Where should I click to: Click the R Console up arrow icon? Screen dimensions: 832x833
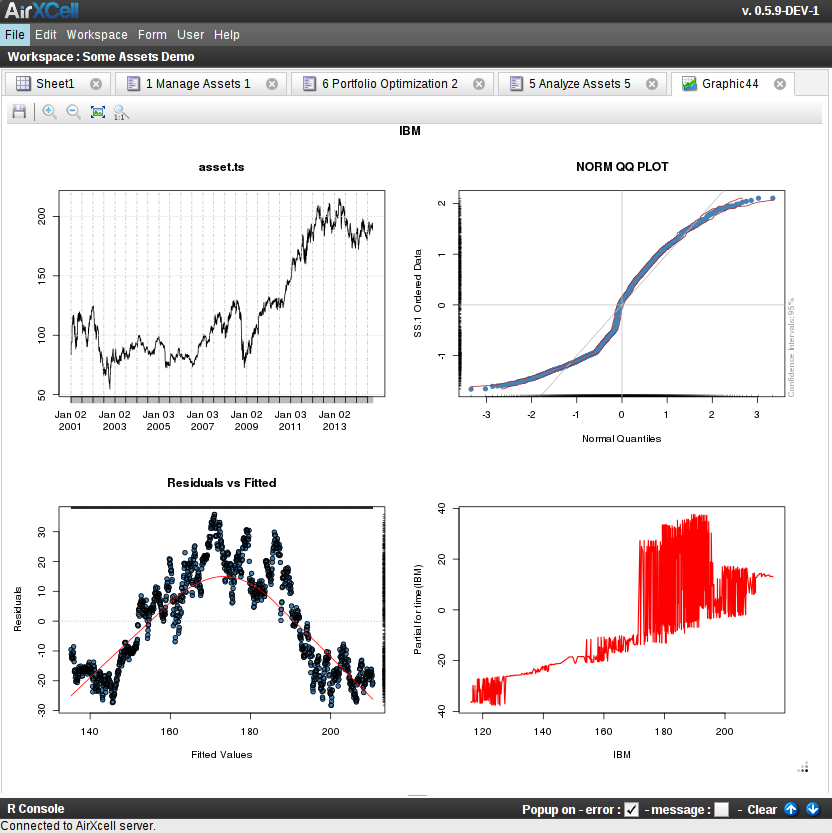click(x=791, y=809)
